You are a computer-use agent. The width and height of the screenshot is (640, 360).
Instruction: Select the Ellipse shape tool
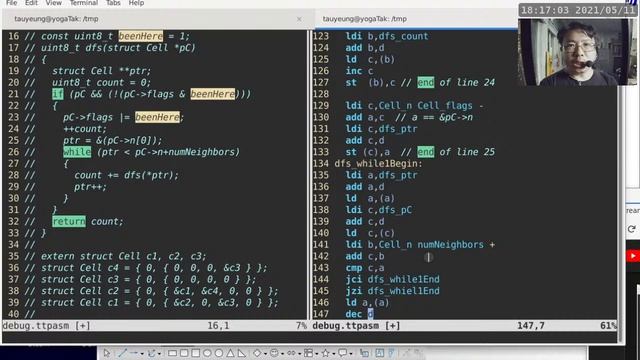[207, 353]
